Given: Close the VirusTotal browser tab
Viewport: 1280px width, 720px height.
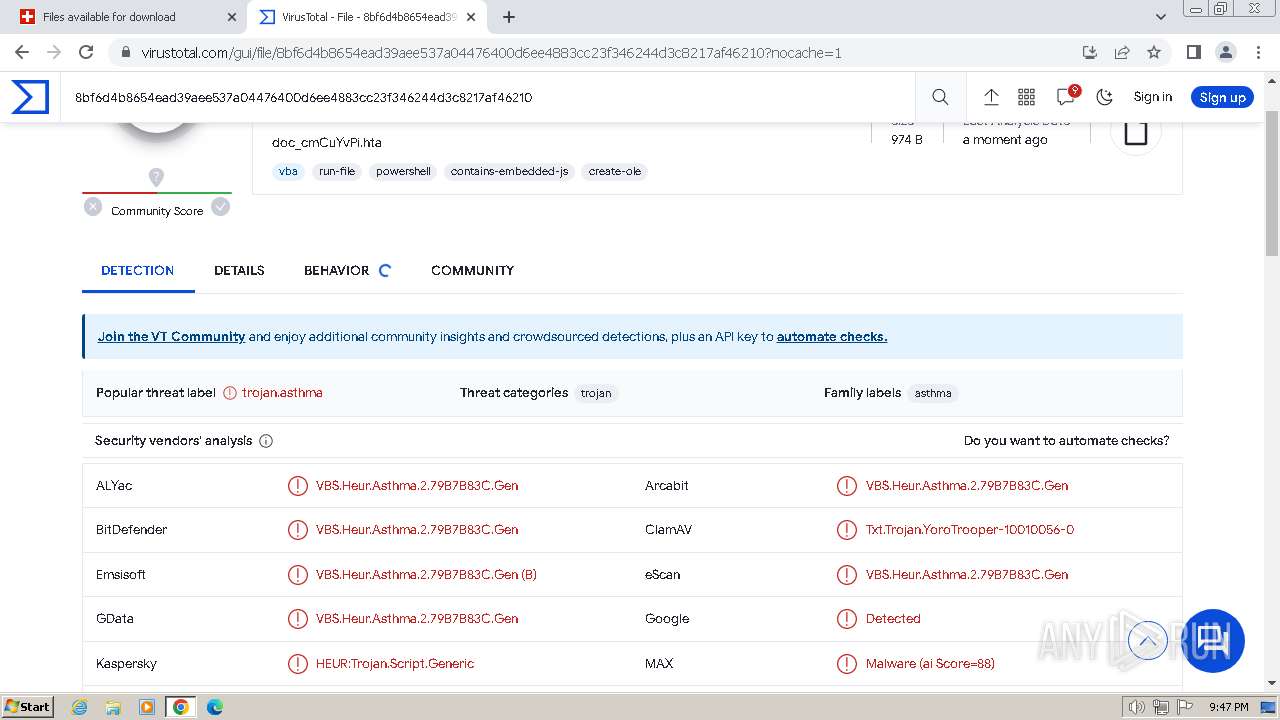Looking at the screenshot, I should click(x=471, y=17).
